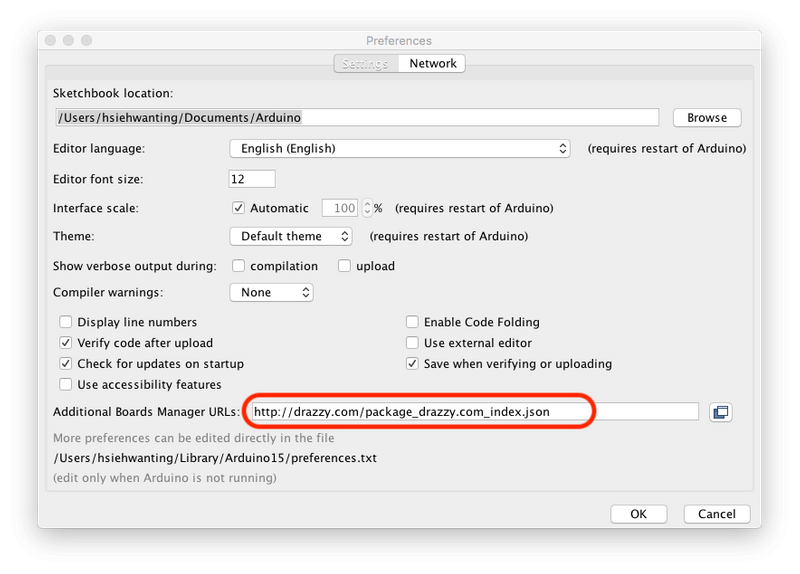
Task: Click the interface scale percentage stepper arrows
Action: (x=367, y=208)
